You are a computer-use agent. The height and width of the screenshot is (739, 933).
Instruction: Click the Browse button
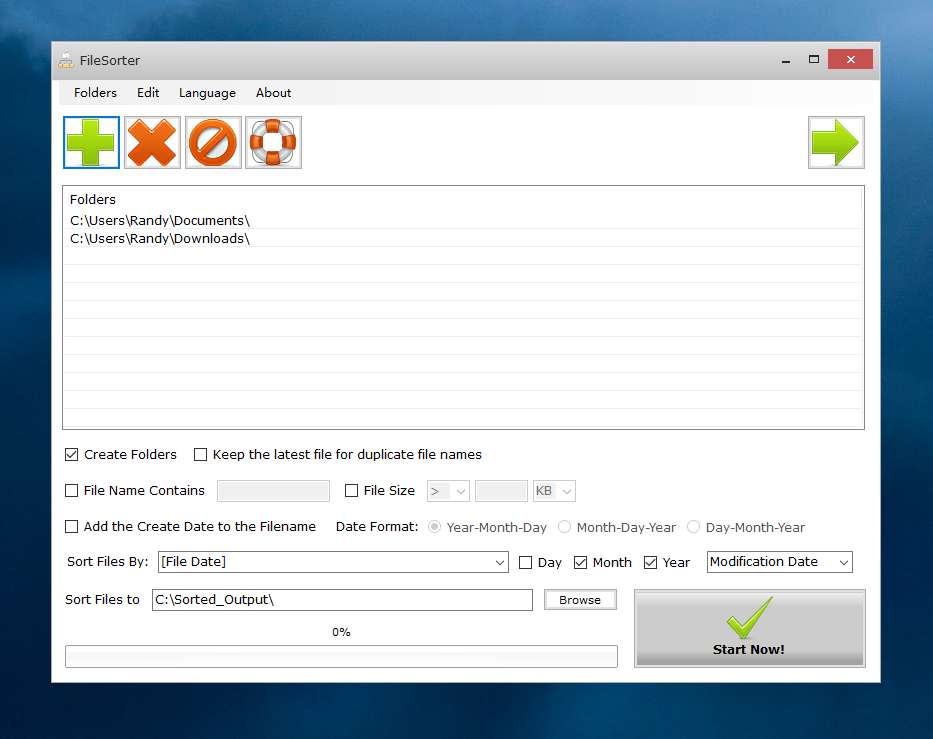[580, 600]
